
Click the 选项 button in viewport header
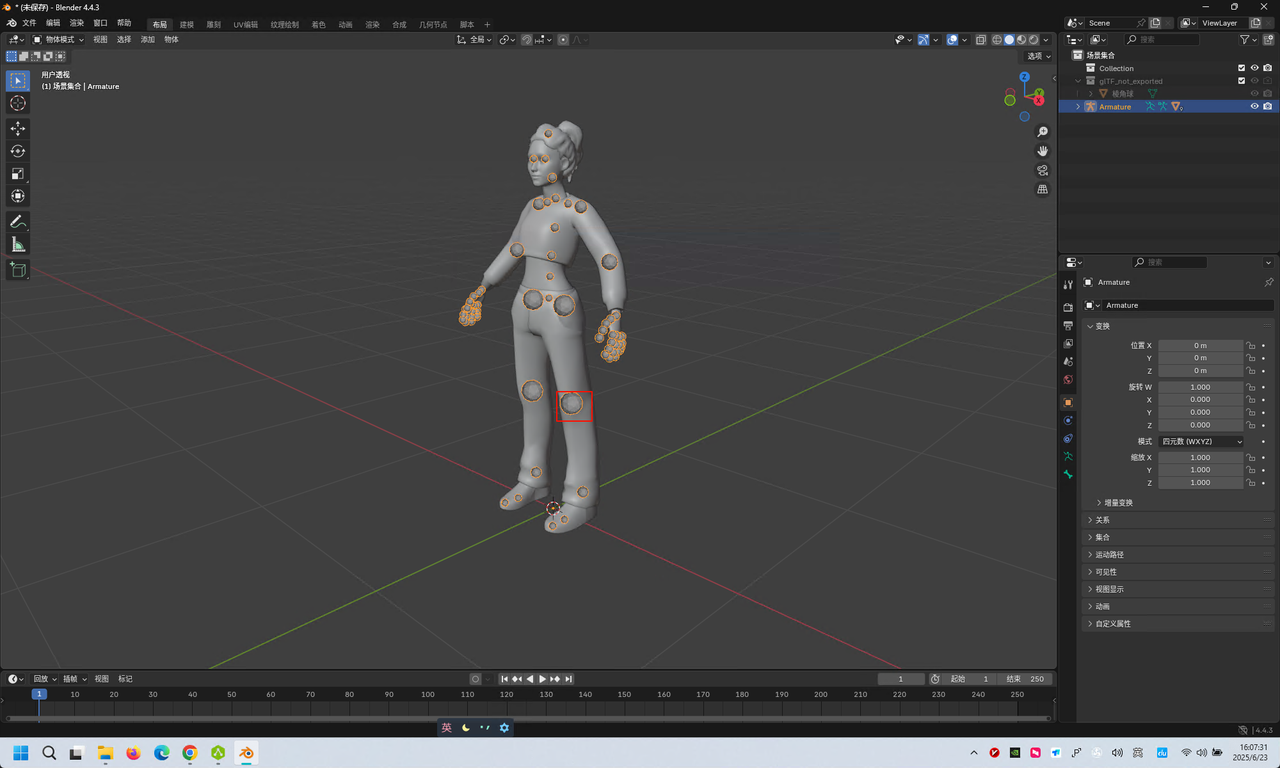click(x=1038, y=56)
